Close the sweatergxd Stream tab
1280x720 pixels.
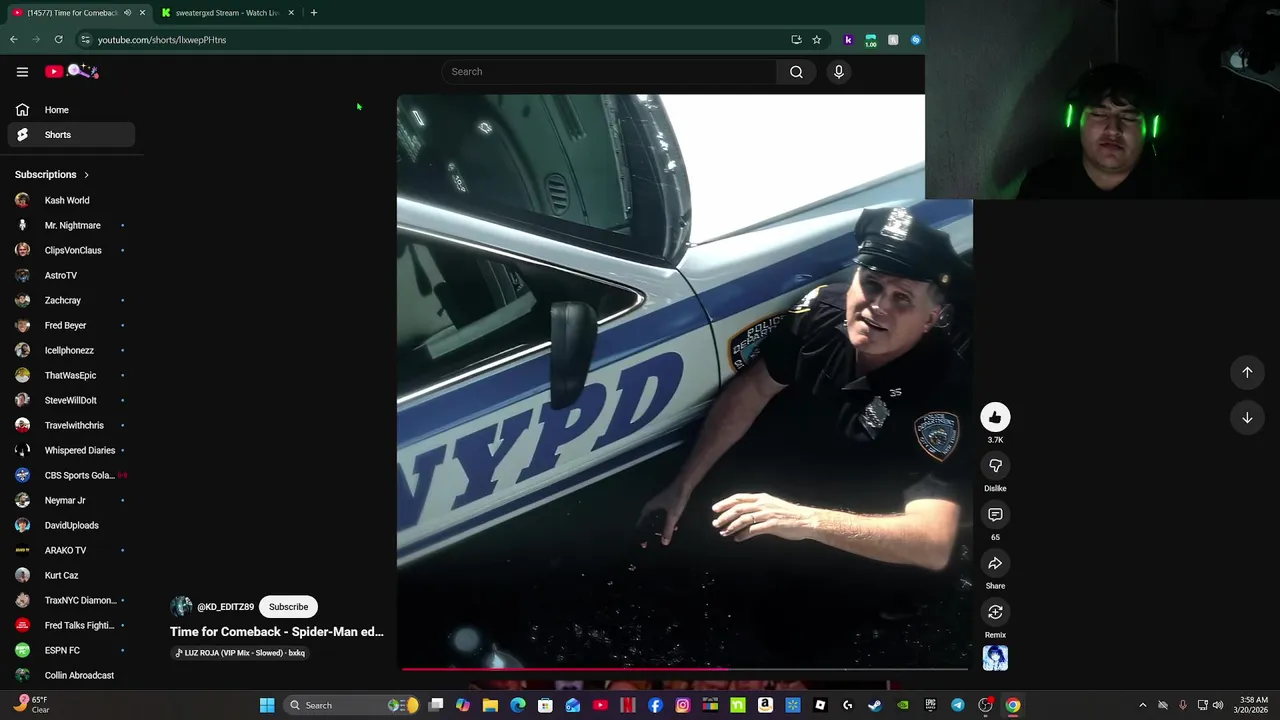click(291, 13)
